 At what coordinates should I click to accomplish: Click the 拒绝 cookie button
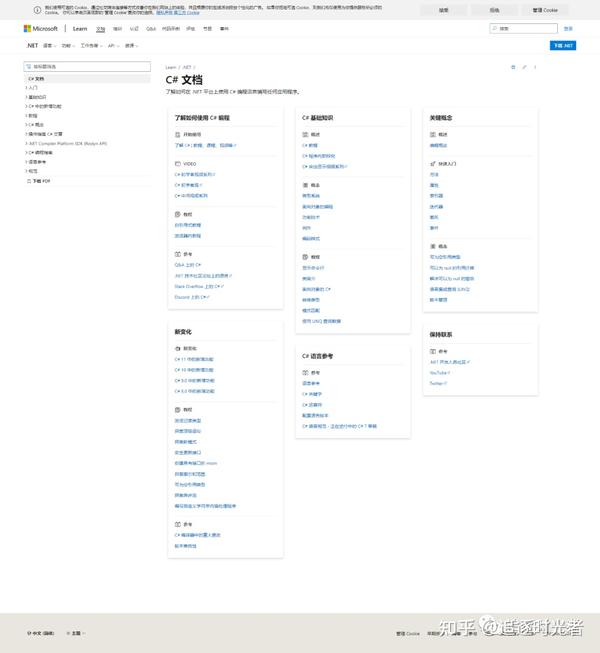point(494,10)
